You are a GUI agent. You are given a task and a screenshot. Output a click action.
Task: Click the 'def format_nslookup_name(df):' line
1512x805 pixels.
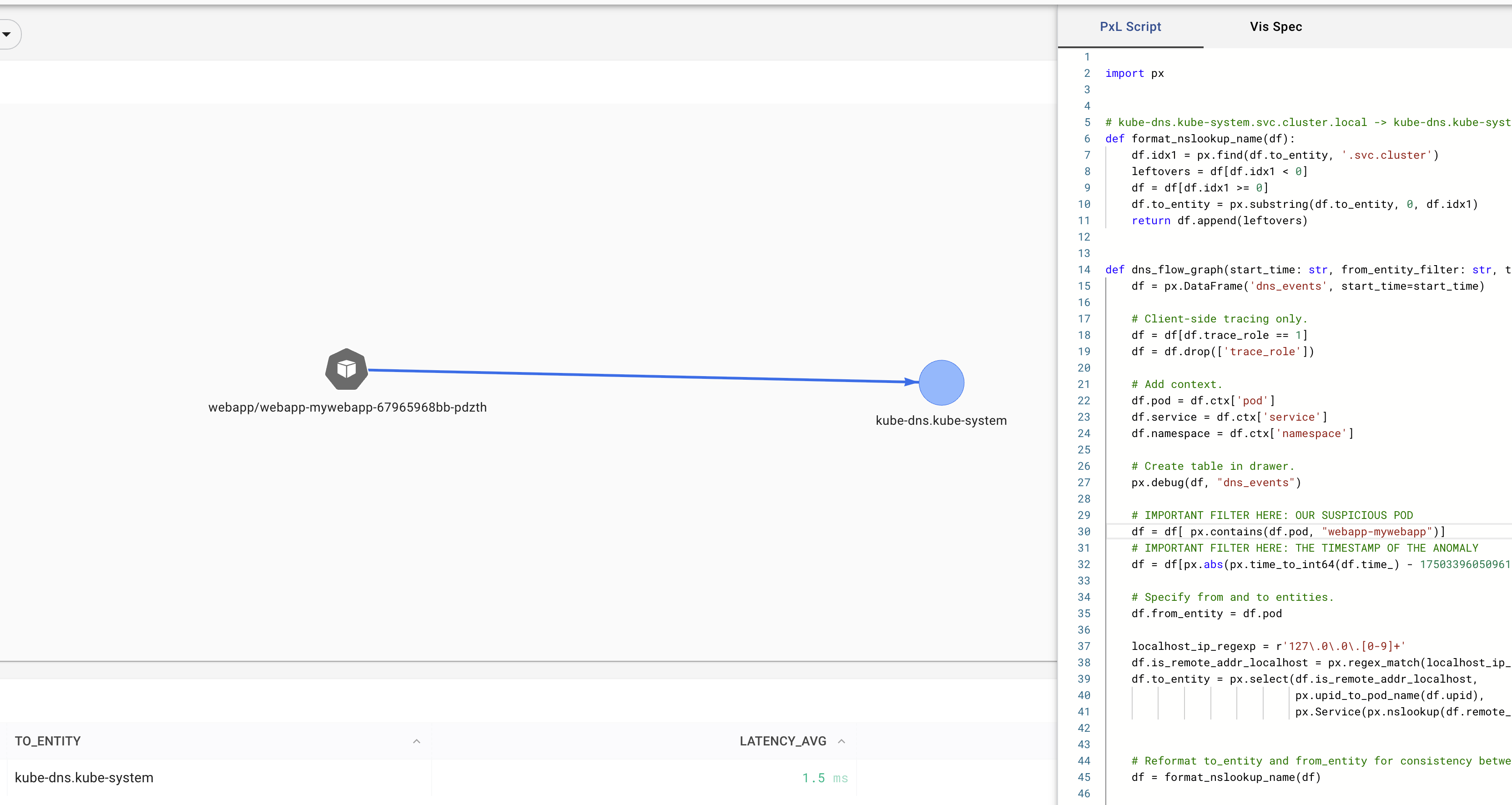[1200, 139]
